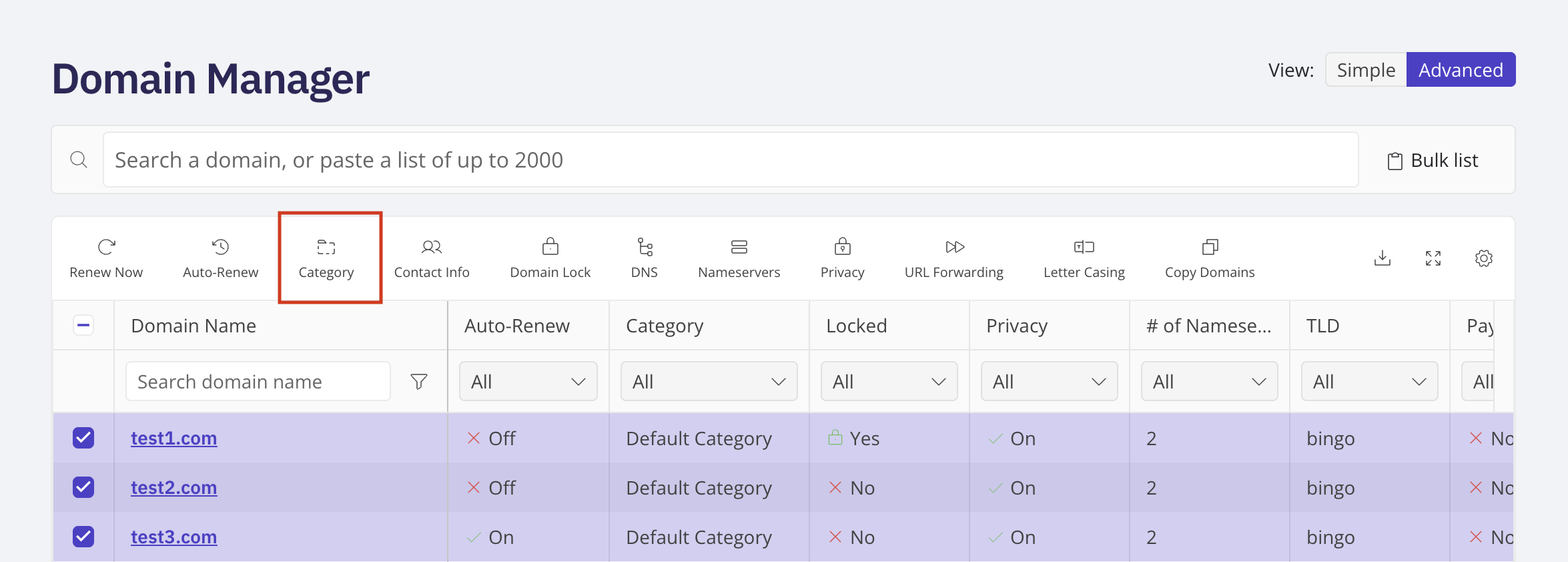Click Copy Domains toolbar icon
The height and width of the screenshot is (562, 1568).
(1210, 258)
